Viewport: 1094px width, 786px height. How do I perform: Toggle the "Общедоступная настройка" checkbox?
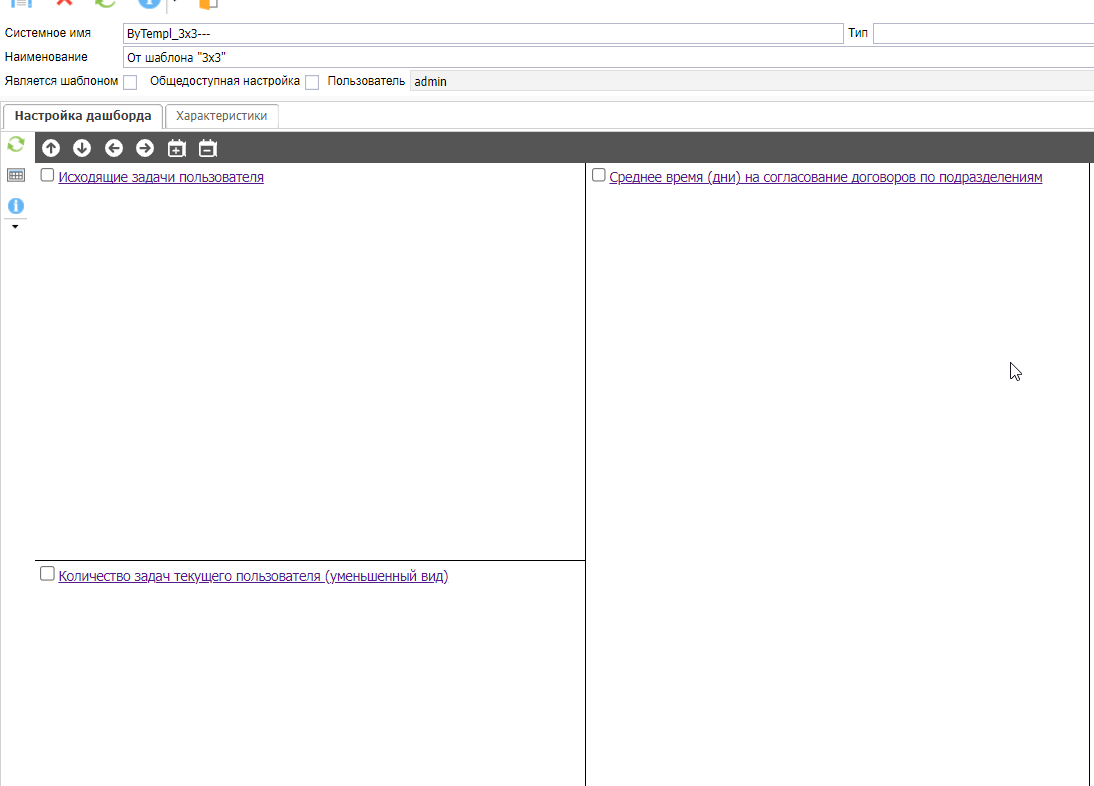point(312,82)
